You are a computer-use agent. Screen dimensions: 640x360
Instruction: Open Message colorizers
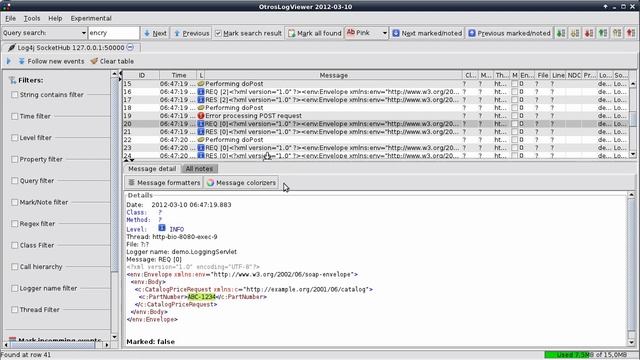point(241,182)
